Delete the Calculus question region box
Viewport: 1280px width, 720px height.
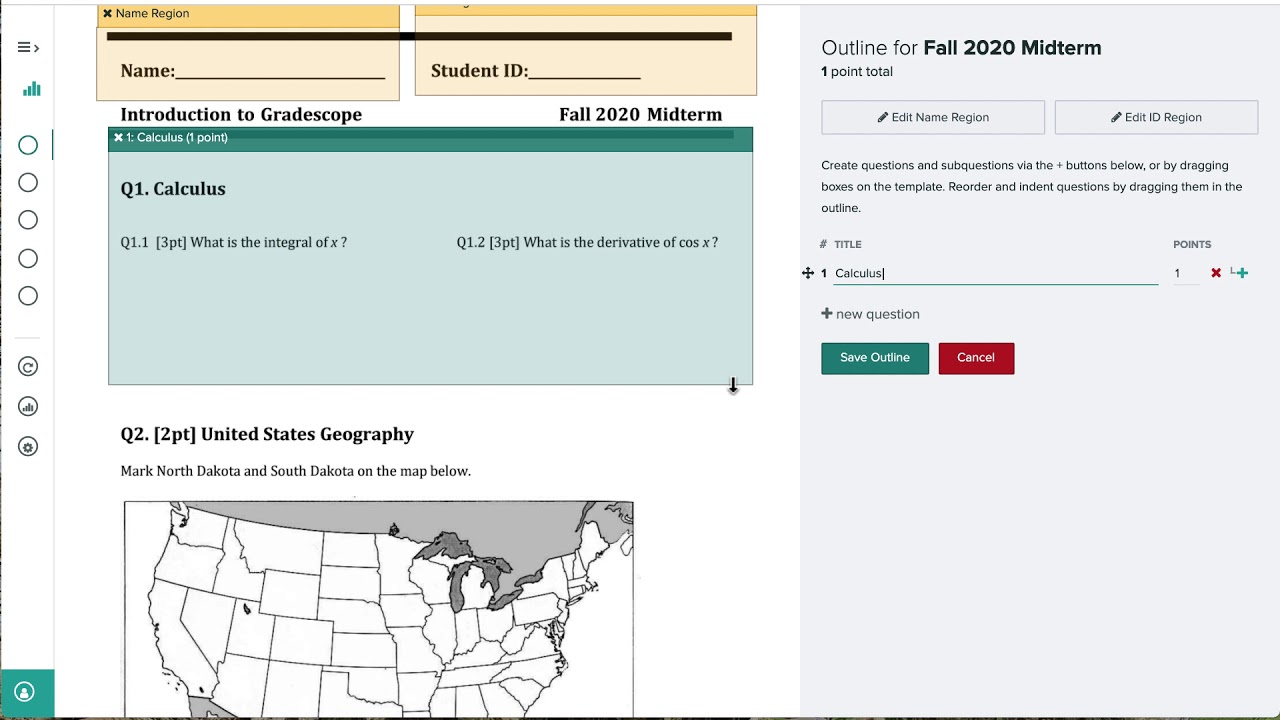click(119, 138)
